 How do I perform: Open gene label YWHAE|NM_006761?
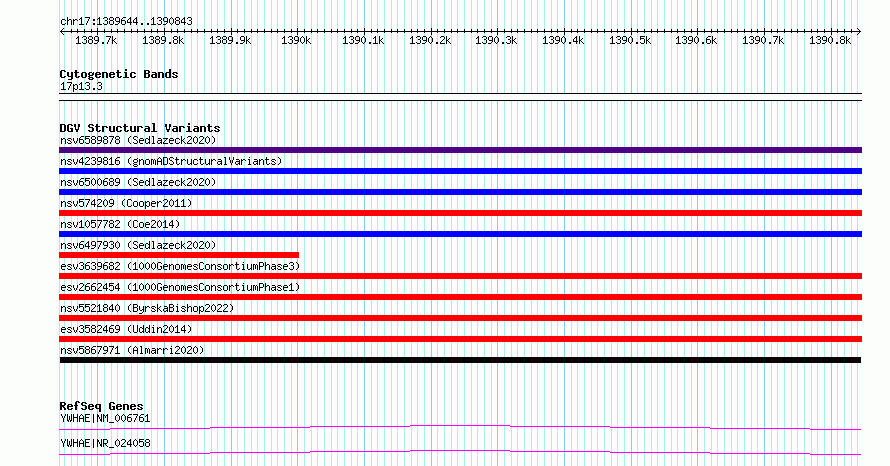[105, 418]
